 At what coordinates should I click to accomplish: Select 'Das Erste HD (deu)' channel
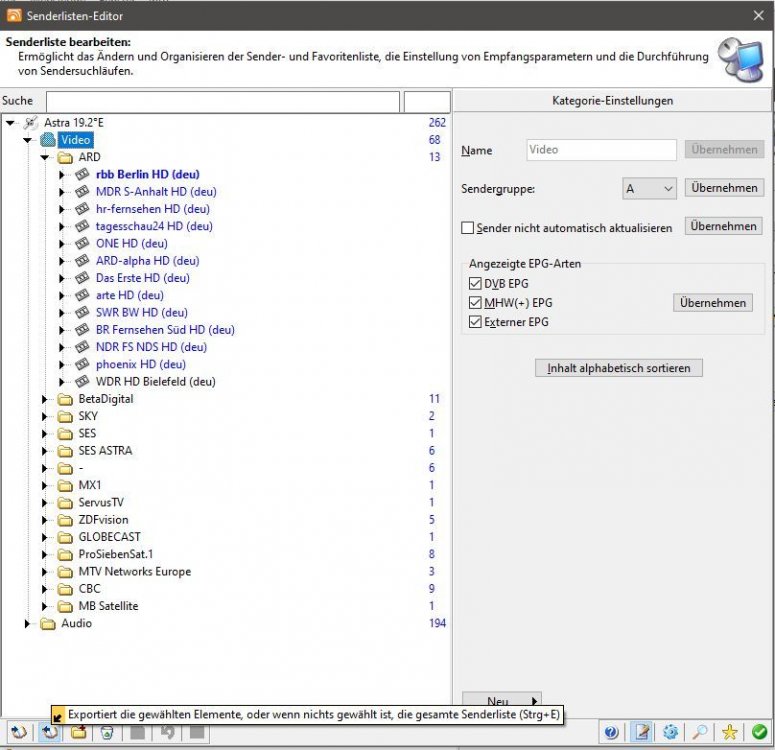pos(142,278)
